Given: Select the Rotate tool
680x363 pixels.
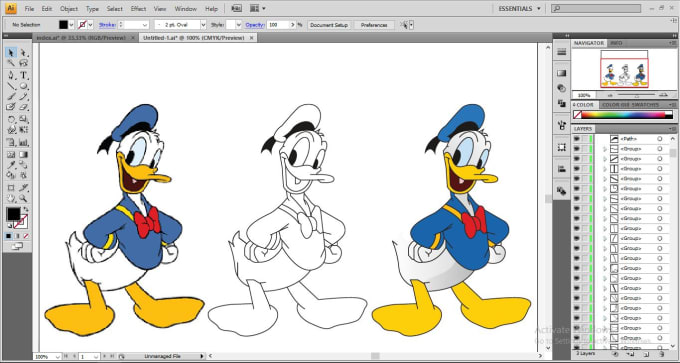Looking at the screenshot, I should [x=11, y=119].
